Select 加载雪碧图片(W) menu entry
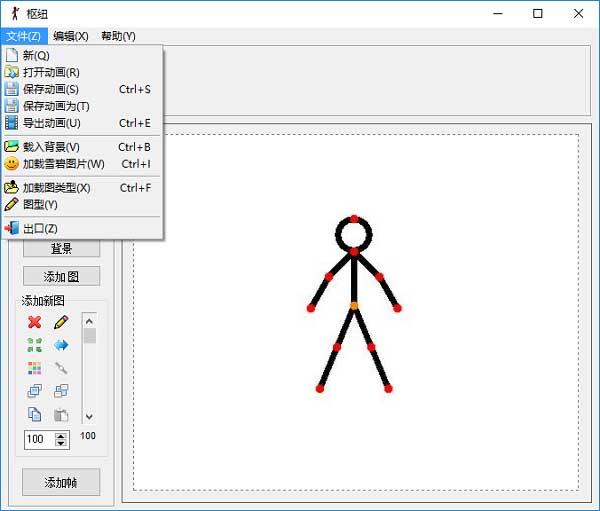The height and width of the screenshot is (511, 600). click(82, 164)
